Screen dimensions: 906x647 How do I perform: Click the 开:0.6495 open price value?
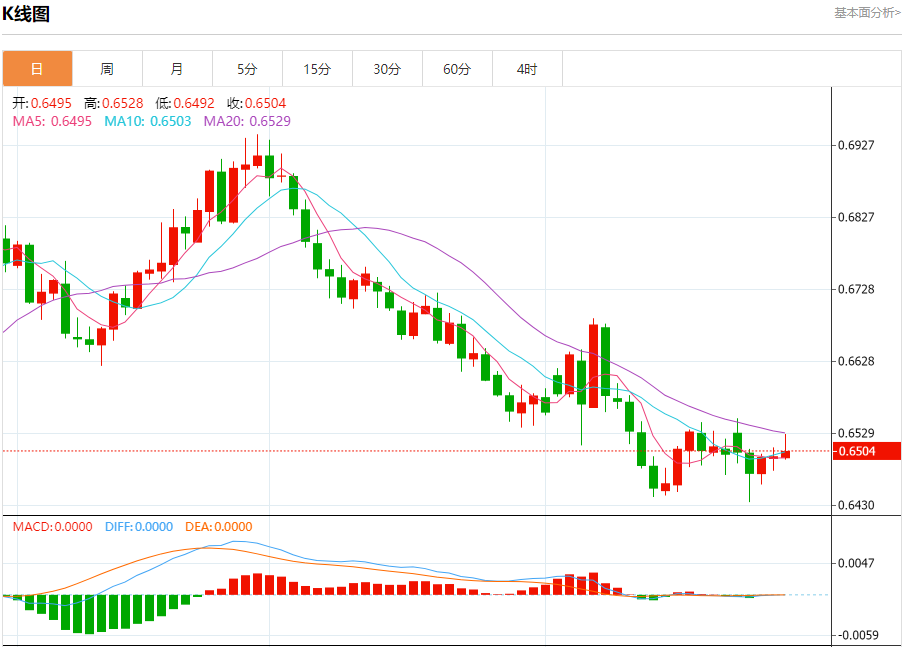coord(42,103)
